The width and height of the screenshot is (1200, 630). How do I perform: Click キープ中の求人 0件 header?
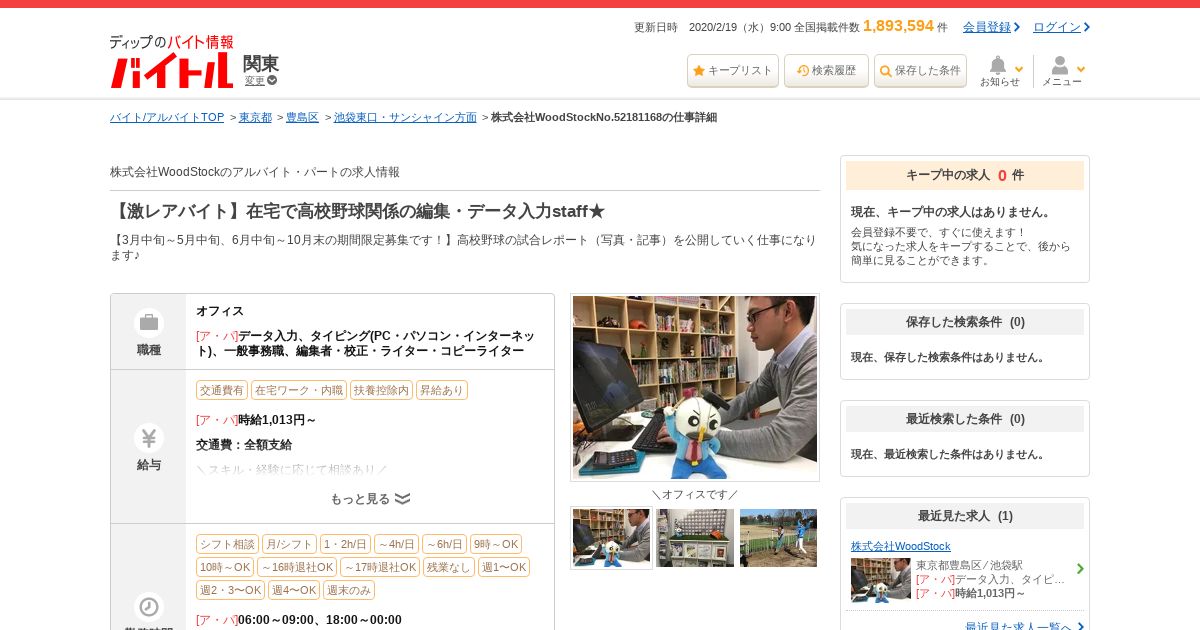click(x=965, y=175)
